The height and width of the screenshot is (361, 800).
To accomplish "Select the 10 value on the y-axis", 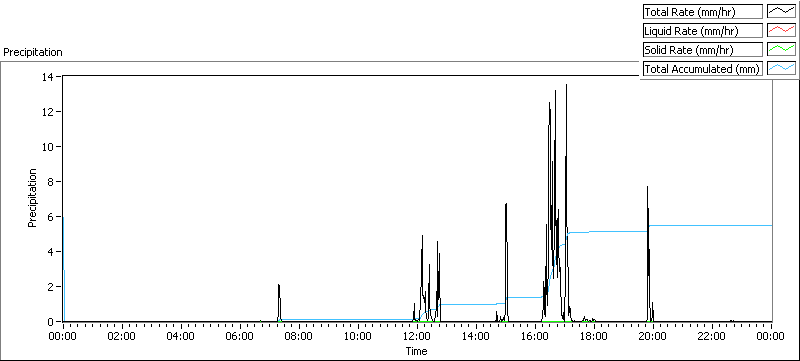I will point(49,147).
